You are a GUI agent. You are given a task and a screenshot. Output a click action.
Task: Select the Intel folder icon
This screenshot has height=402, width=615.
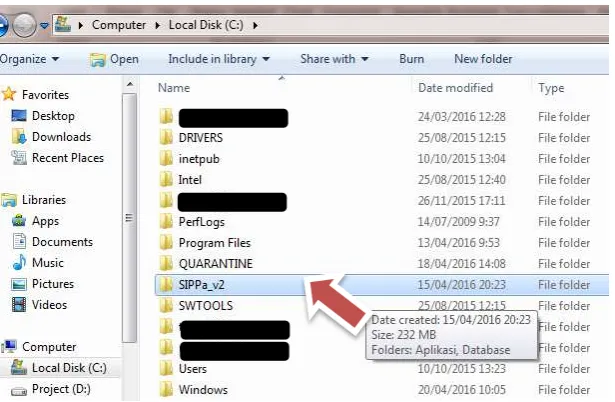166,180
